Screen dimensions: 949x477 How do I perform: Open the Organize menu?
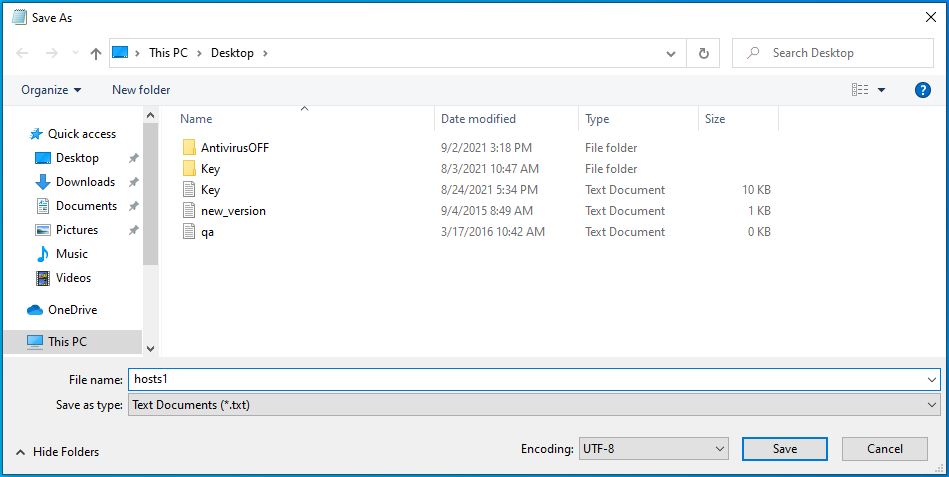[x=51, y=90]
